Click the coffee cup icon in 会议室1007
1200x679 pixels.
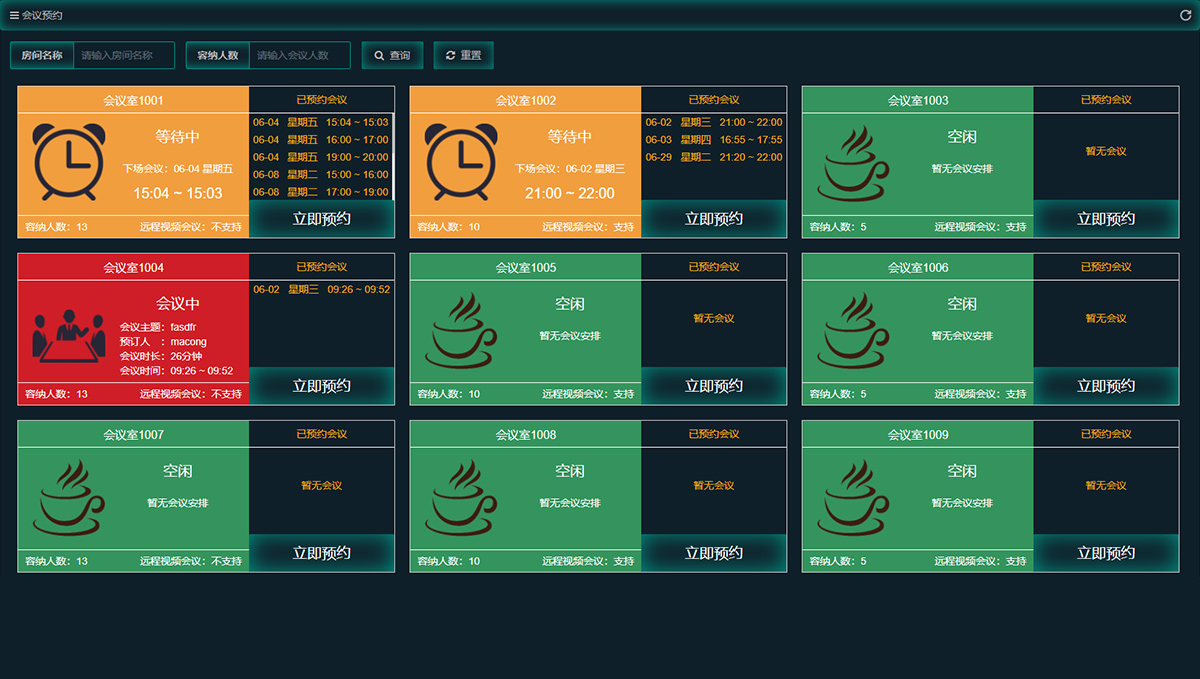click(68, 496)
